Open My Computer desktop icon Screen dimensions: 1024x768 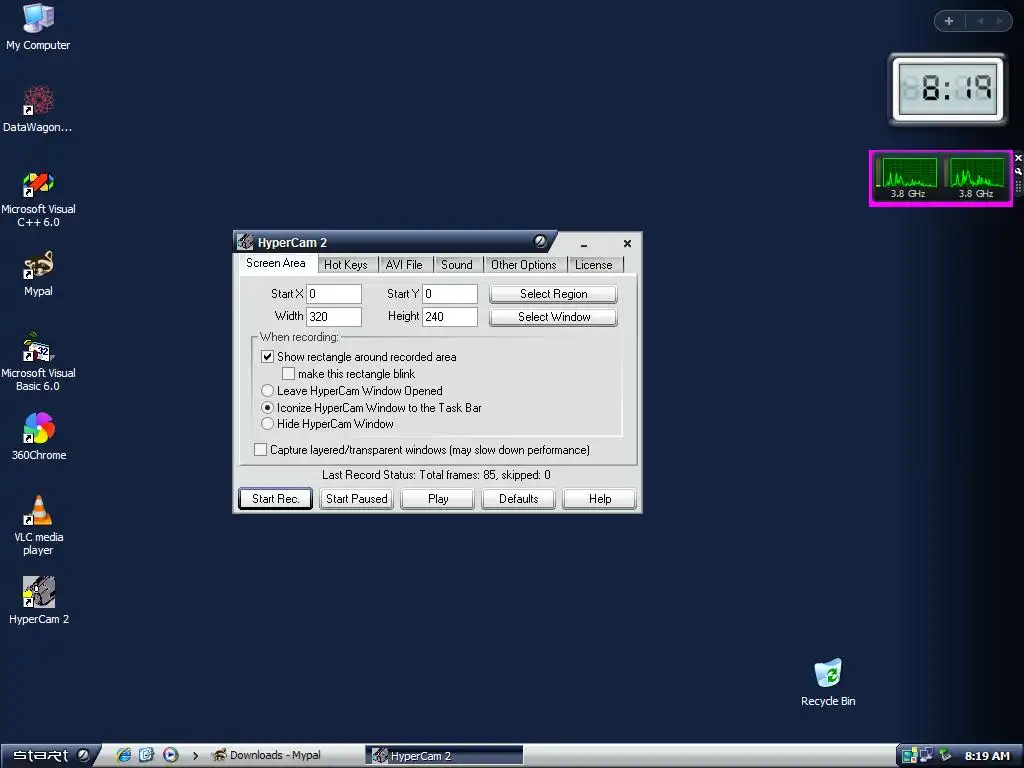(x=38, y=27)
